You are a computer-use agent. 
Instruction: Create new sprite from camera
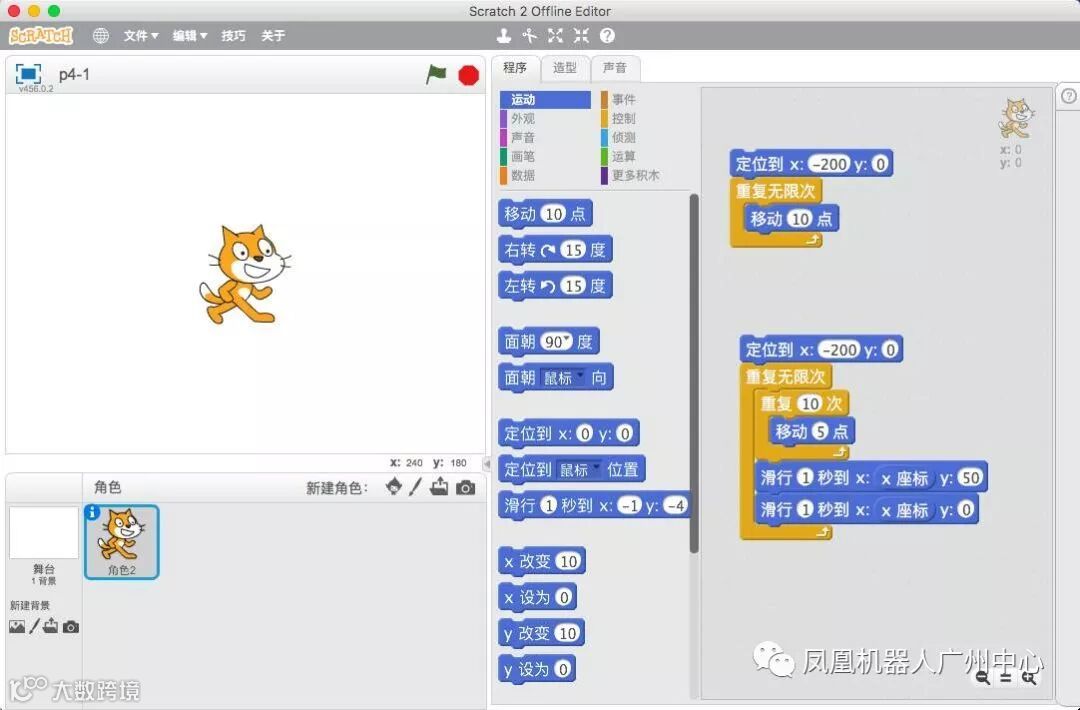(466, 488)
